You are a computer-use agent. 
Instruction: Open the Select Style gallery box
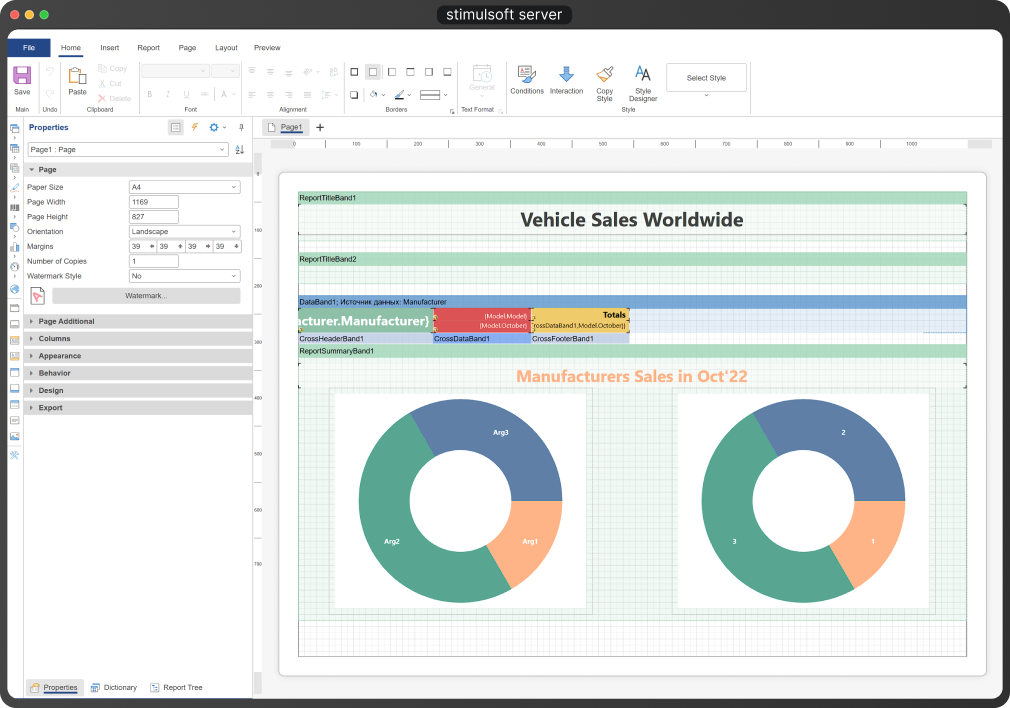[x=706, y=78]
